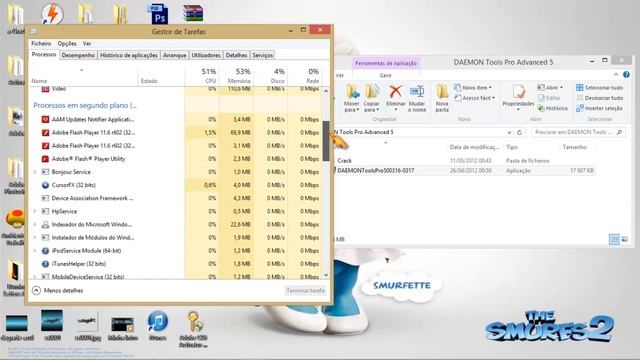Switch to the Utilizadores tab

[x=206, y=55]
